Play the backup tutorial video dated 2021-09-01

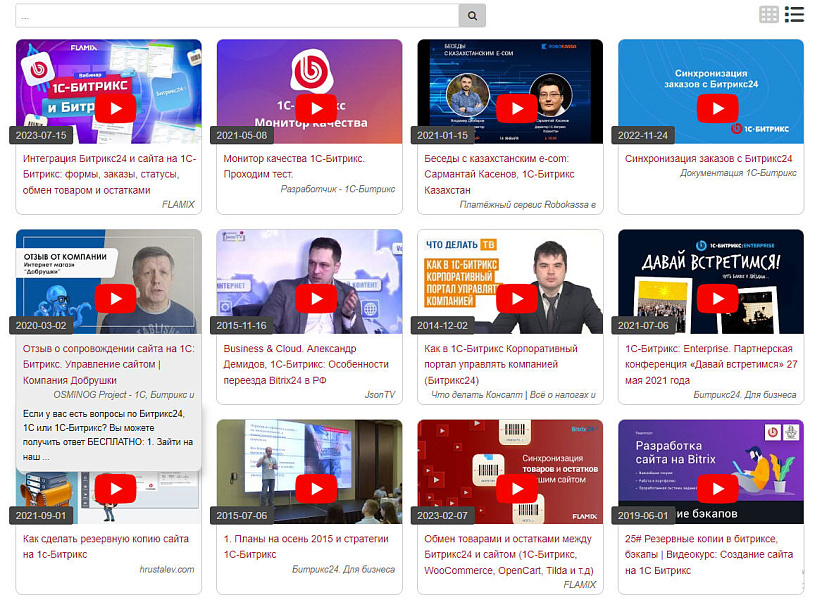point(114,489)
